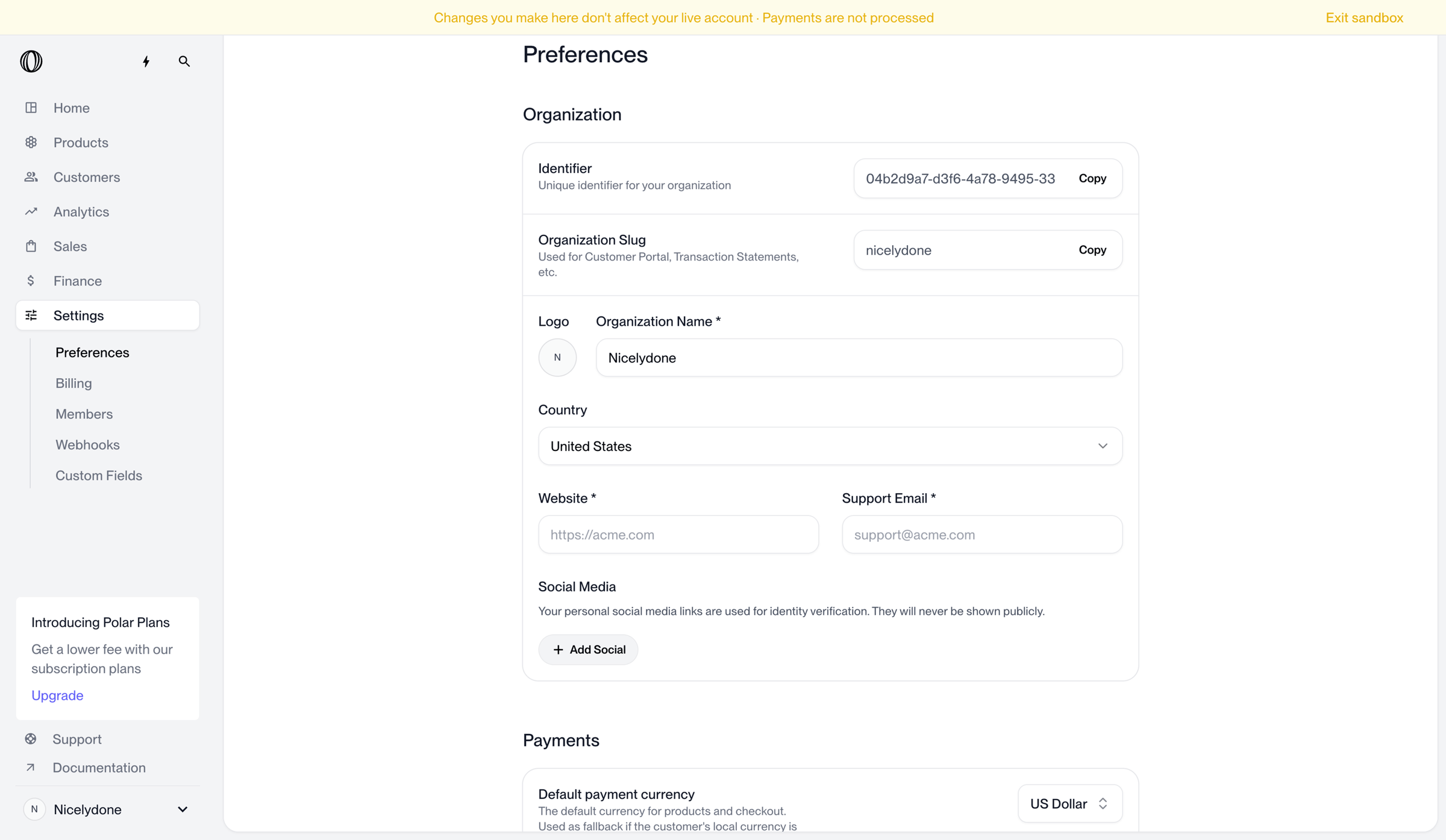Open the Support link

[x=77, y=739]
